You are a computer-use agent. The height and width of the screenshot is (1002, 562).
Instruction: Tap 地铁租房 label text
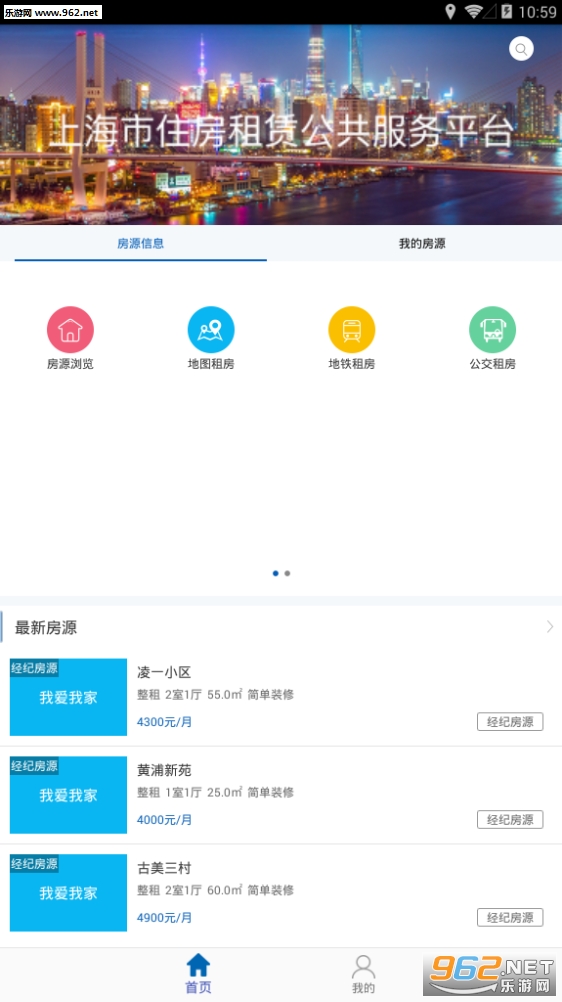click(x=352, y=364)
